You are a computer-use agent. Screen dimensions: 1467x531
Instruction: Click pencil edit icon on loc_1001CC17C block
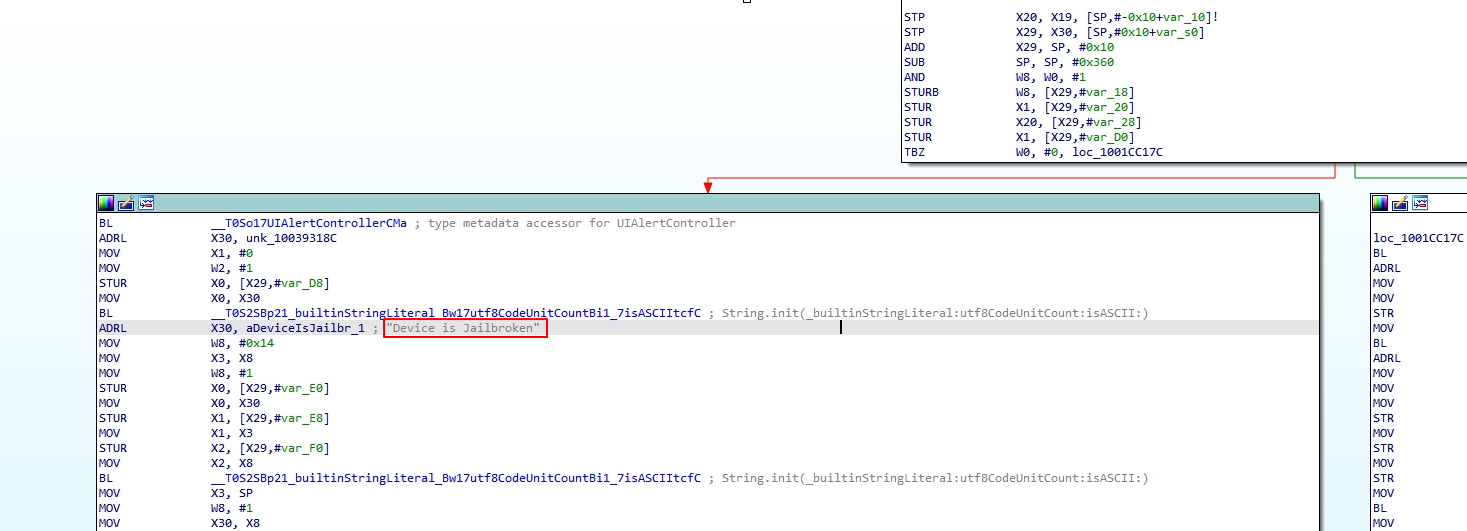[x=1400, y=203]
